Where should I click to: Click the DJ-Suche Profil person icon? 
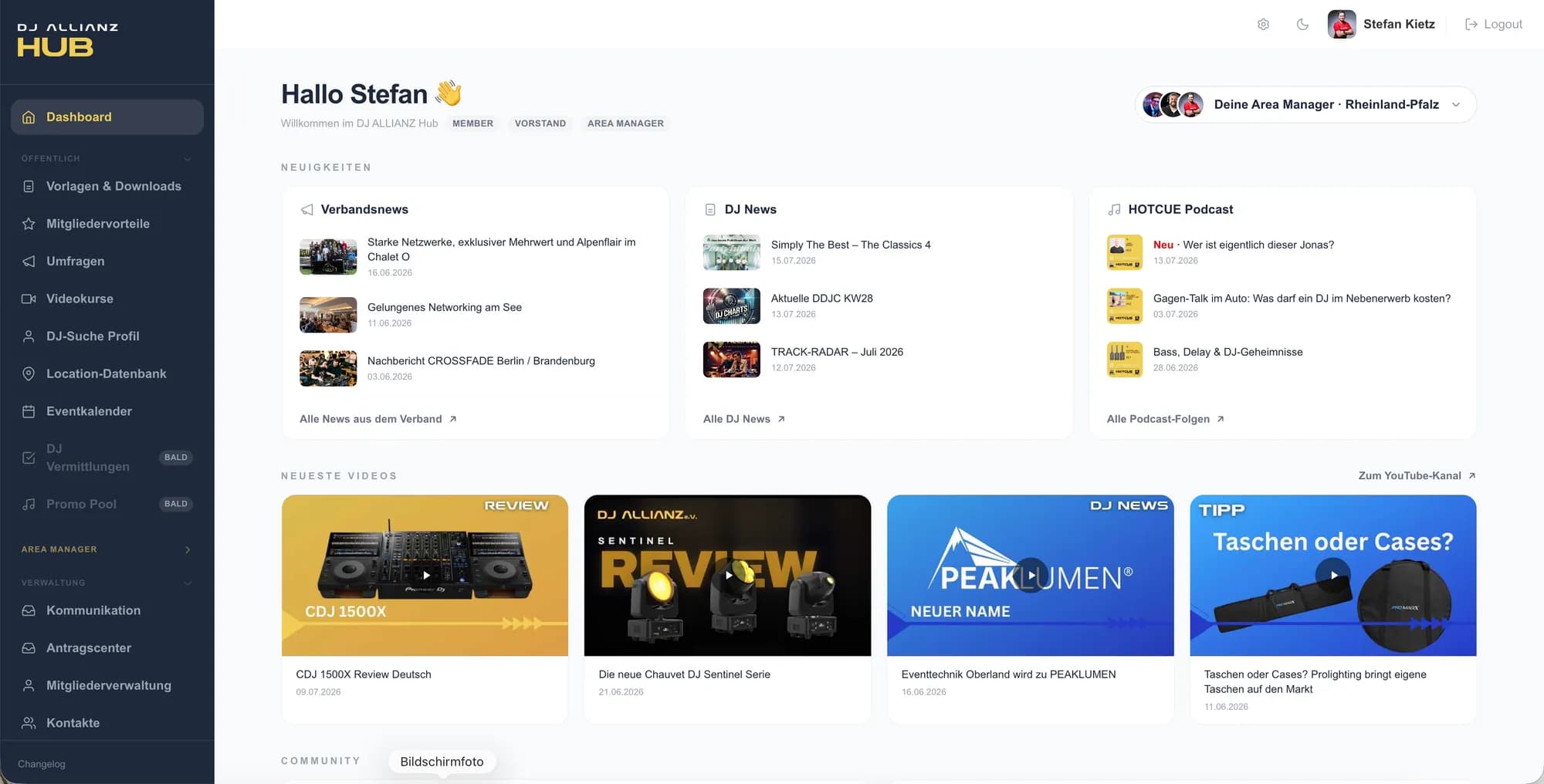[x=29, y=336]
